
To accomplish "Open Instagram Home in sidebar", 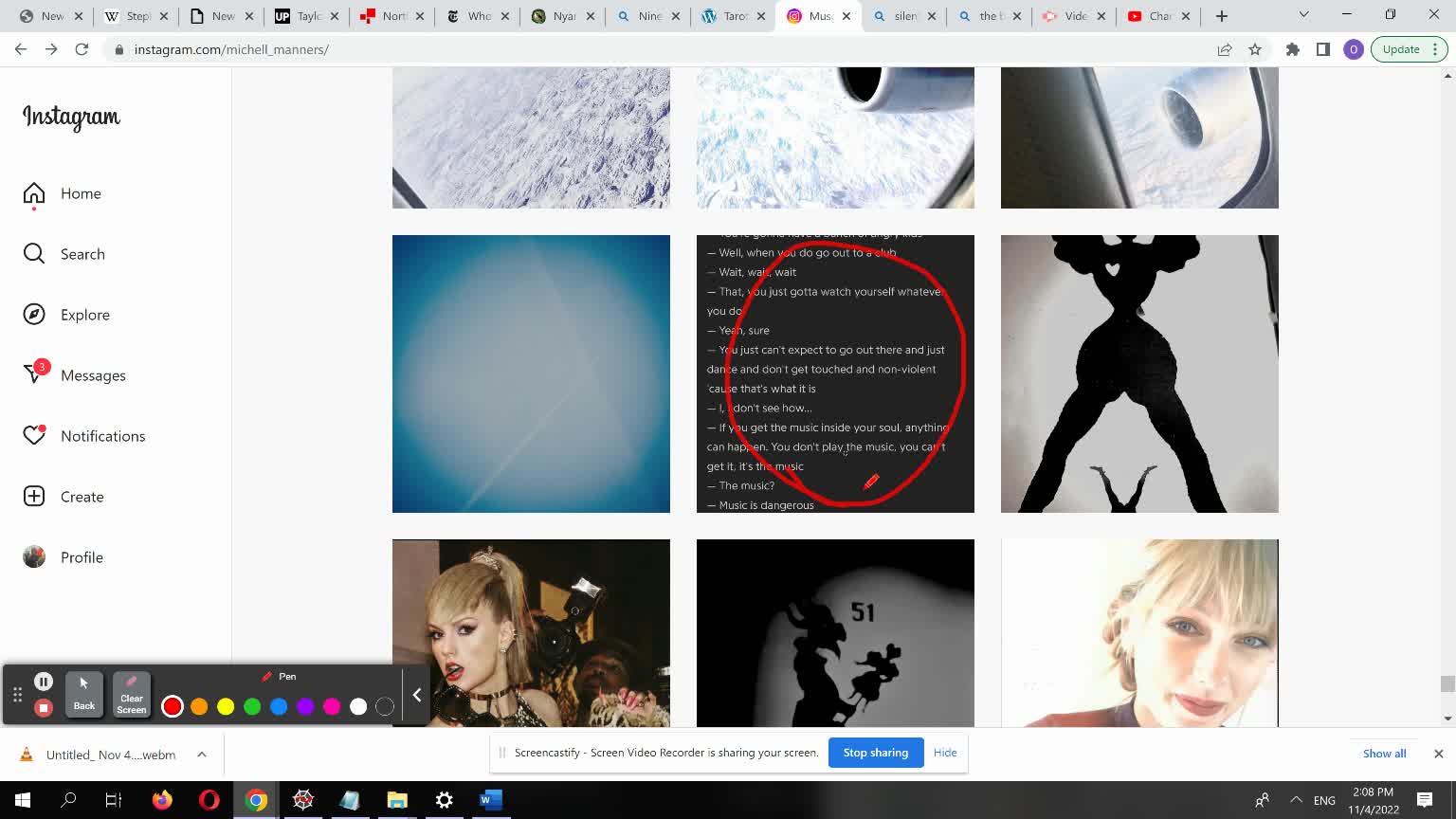I will pyautogui.click(x=63, y=193).
